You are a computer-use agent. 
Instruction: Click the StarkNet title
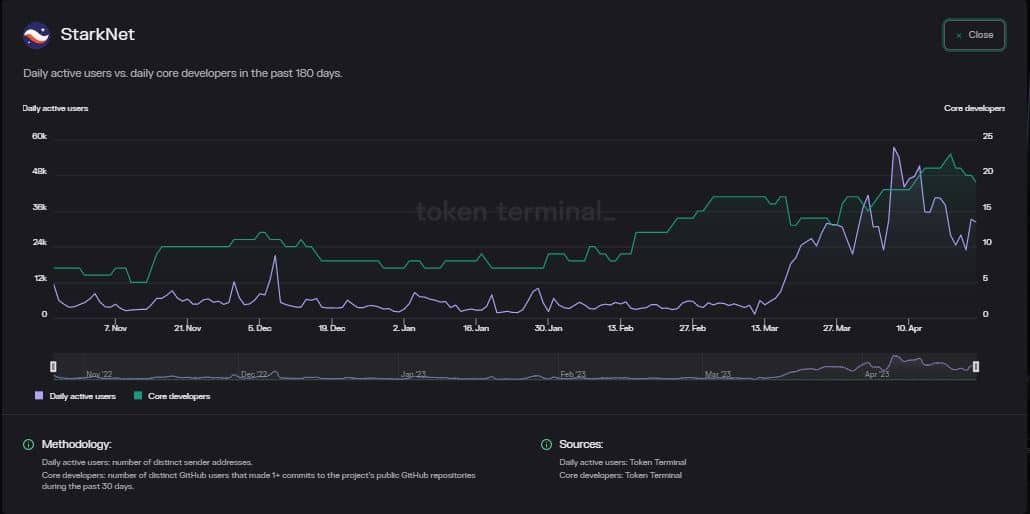point(97,35)
